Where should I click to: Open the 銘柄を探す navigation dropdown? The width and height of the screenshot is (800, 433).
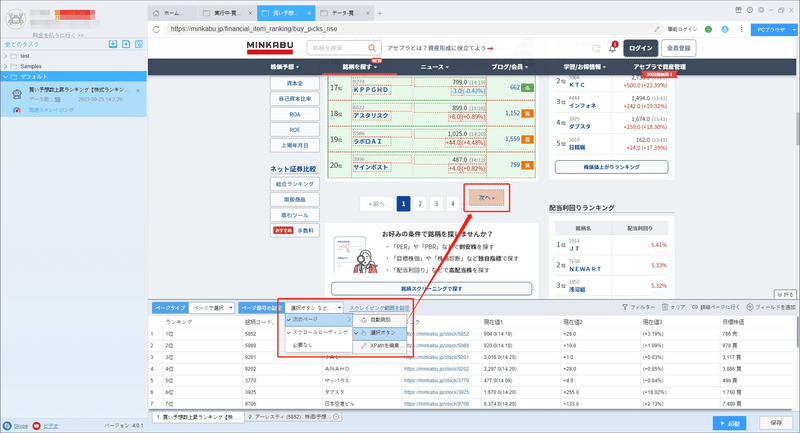(x=360, y=67)
